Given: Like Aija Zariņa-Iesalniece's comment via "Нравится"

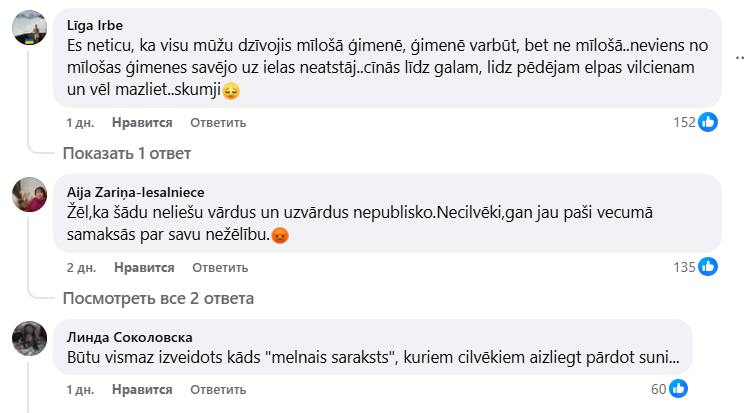Looking at the screenshot, I should point(143,268).
